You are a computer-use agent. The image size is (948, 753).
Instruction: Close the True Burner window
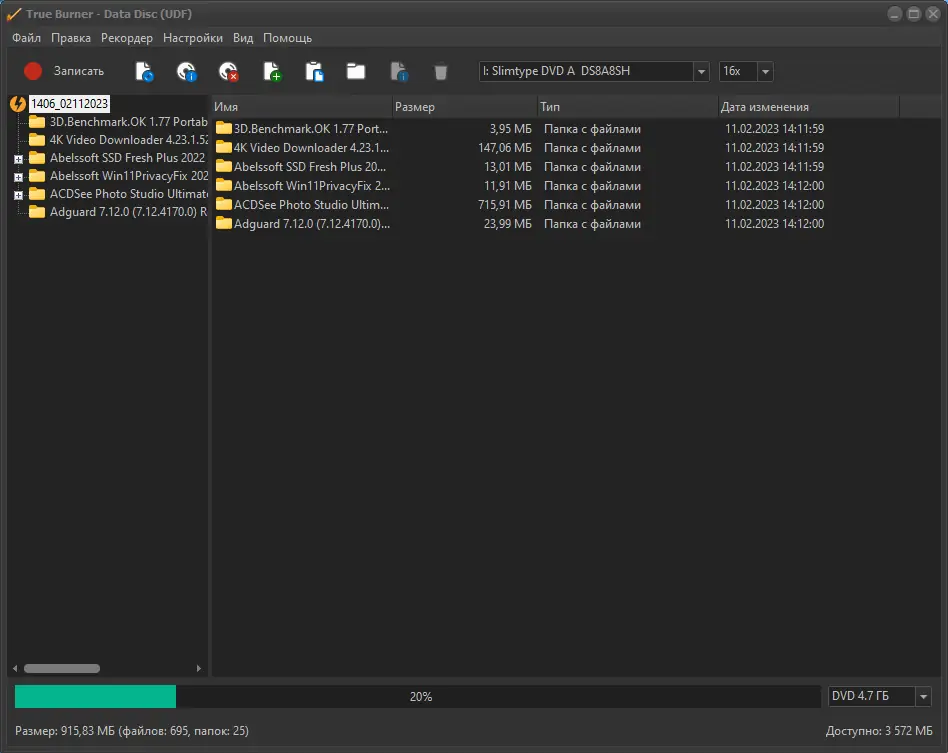pos(933,14)
